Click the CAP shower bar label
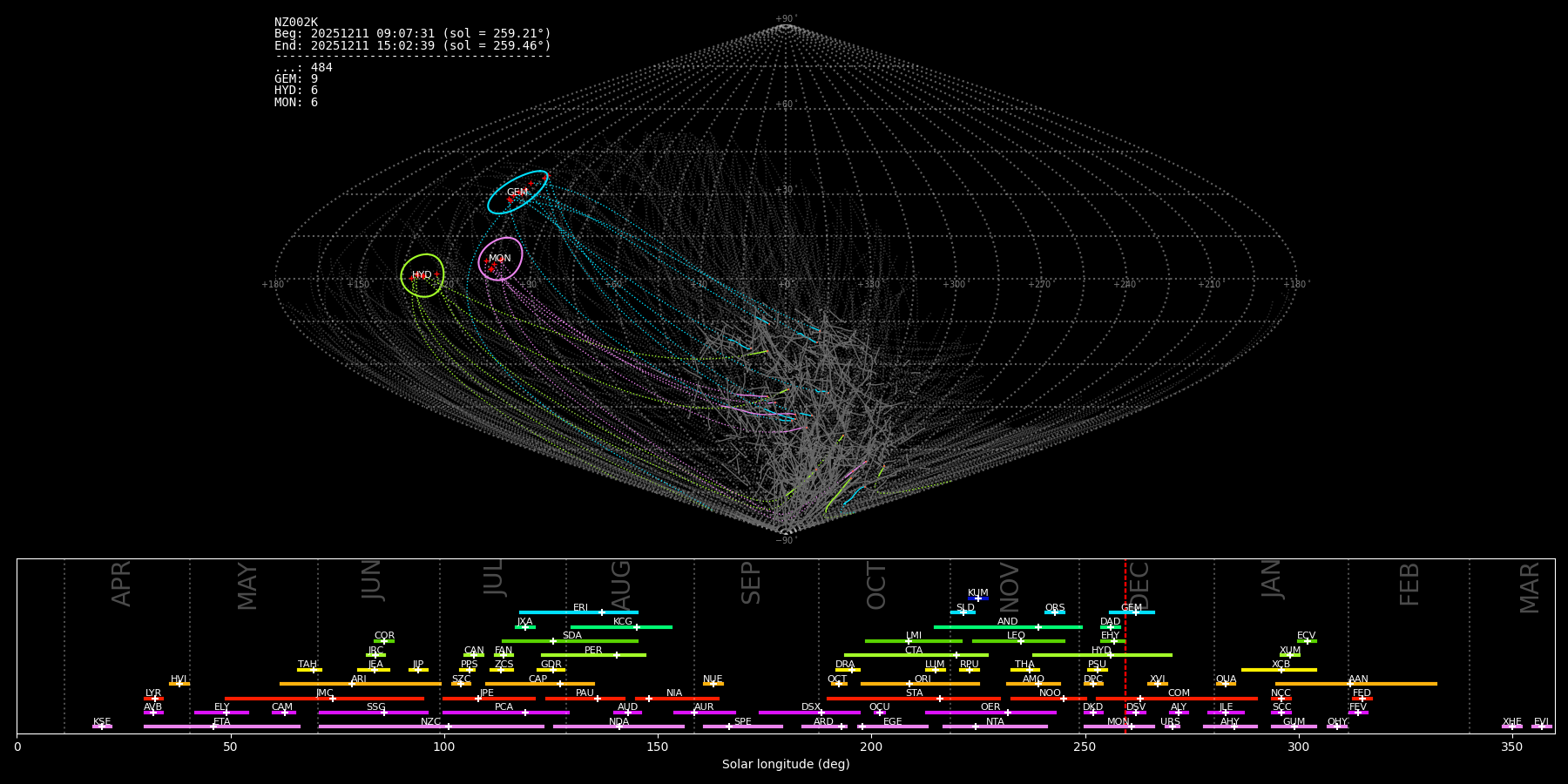This screenshot has width=1568, height=784. (x=538, y=679)
